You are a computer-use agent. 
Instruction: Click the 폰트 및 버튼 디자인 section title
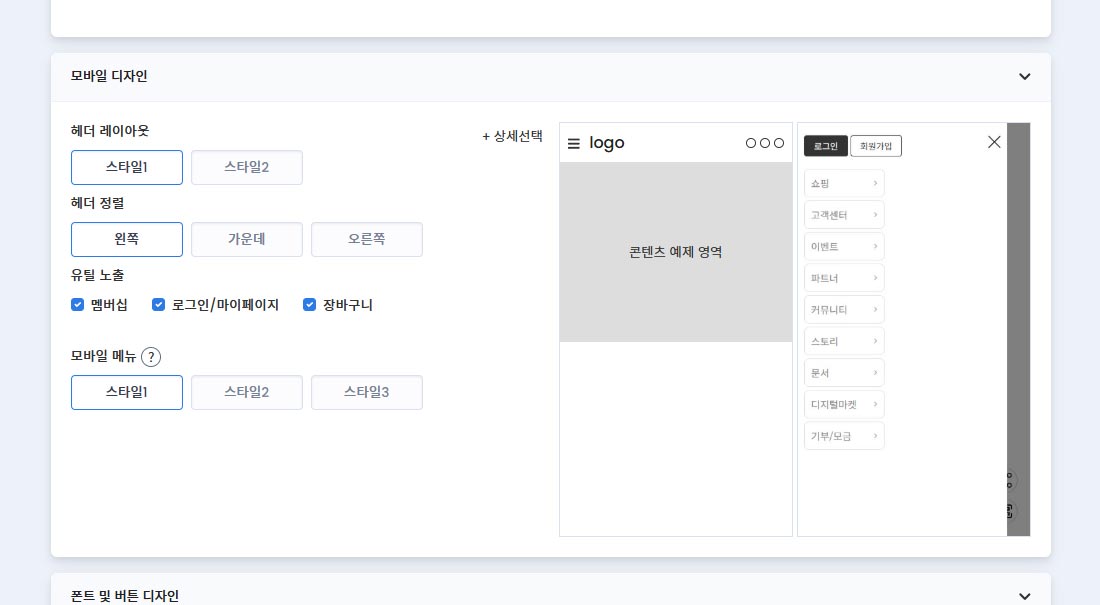pos(125,596)
